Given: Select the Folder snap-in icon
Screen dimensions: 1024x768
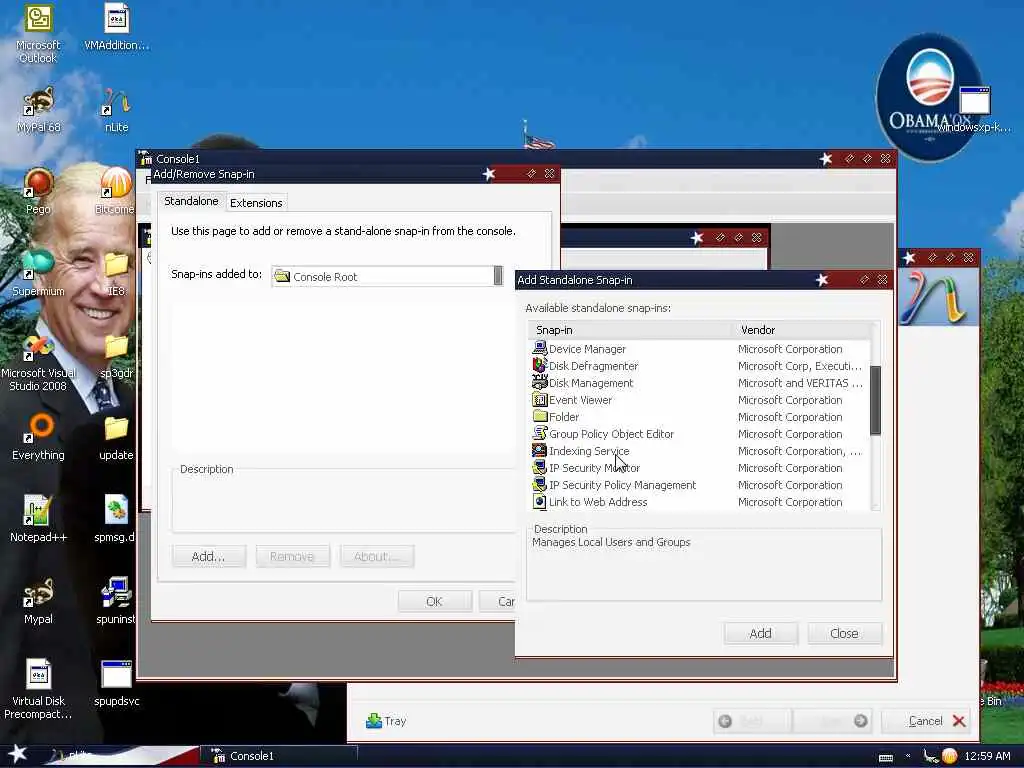Looking at the screenshot, I should (539, 417).
